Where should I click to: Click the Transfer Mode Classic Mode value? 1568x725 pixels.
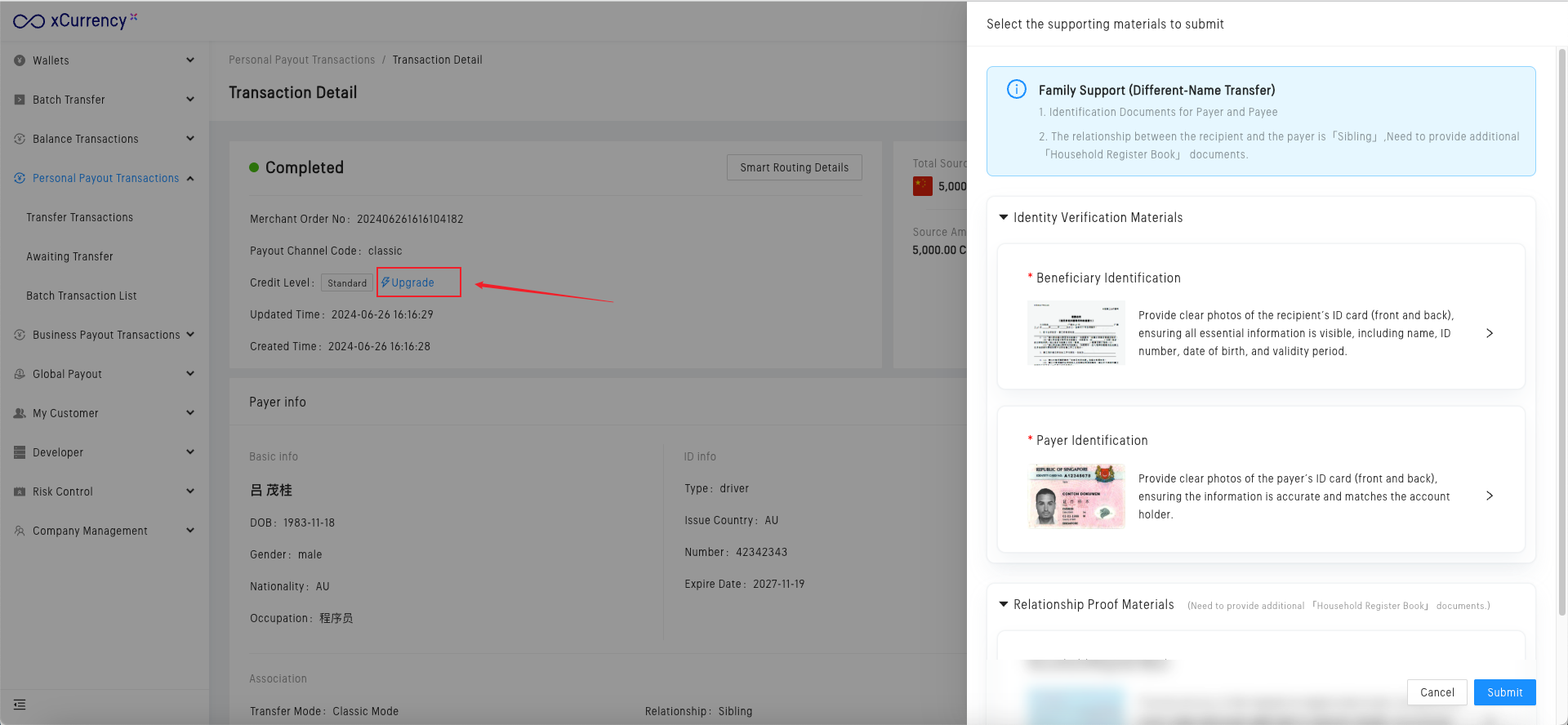click(x=366, y=711)
